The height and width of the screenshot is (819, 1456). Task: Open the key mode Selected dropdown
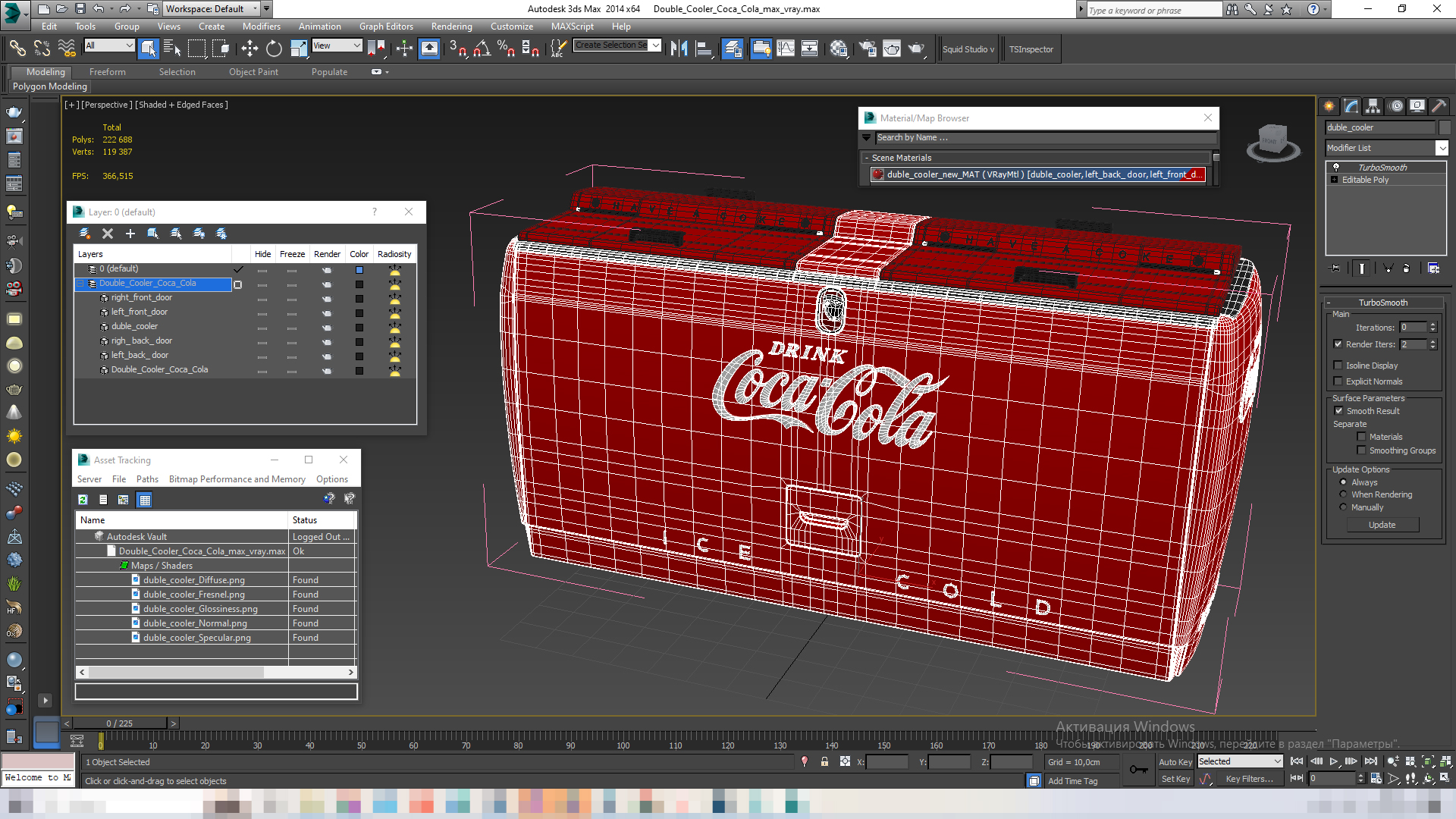[x=1240, y=761]
